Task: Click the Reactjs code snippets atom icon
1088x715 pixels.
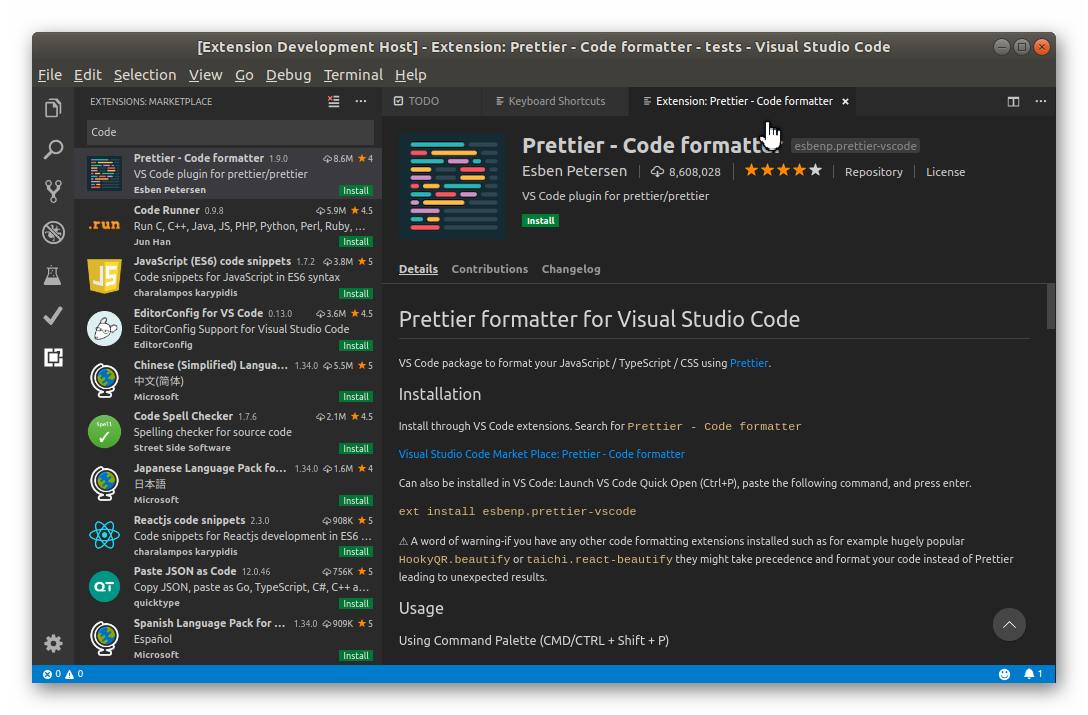Action: coord(104,535)
